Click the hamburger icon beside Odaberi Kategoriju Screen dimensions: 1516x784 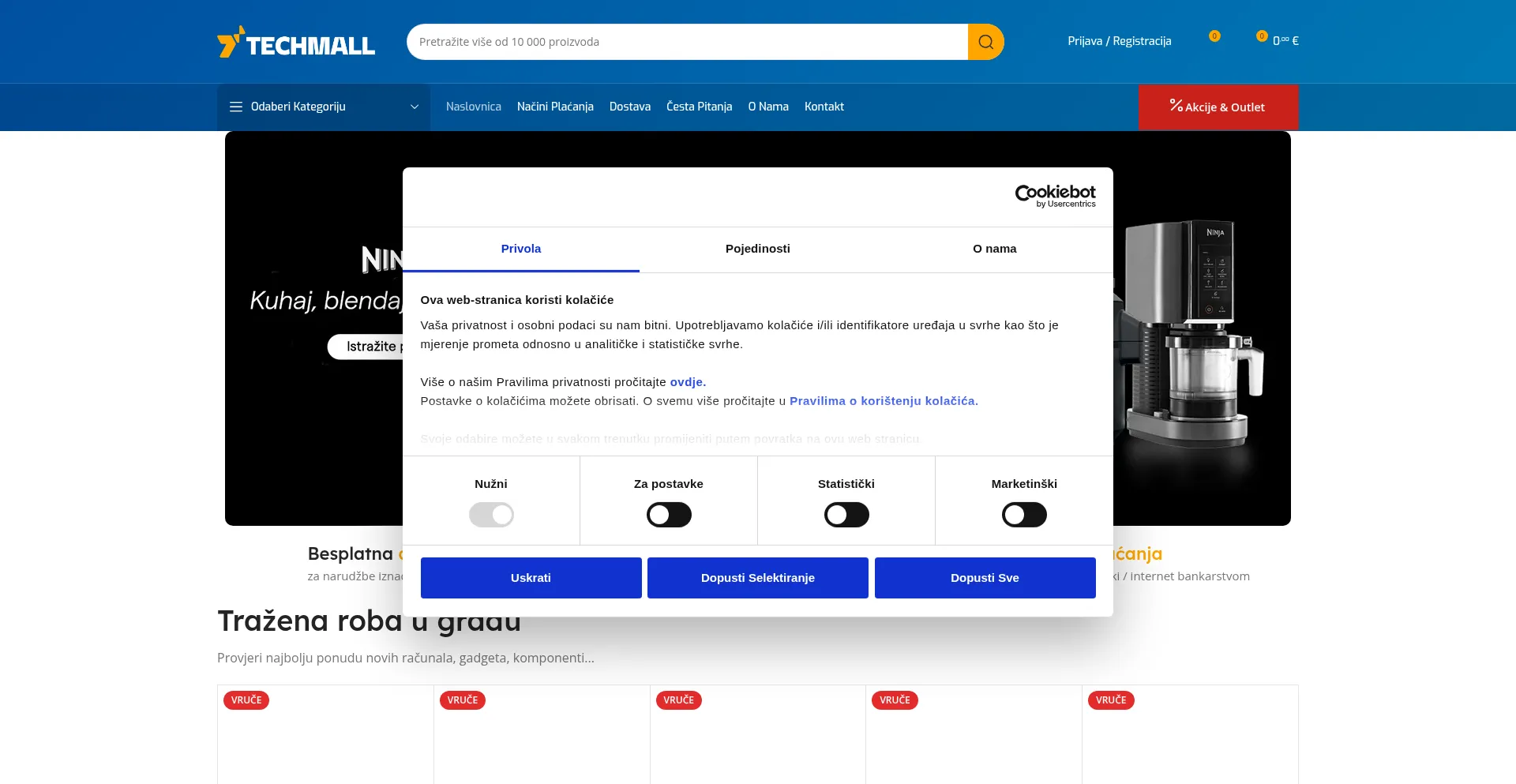point(235,107)
